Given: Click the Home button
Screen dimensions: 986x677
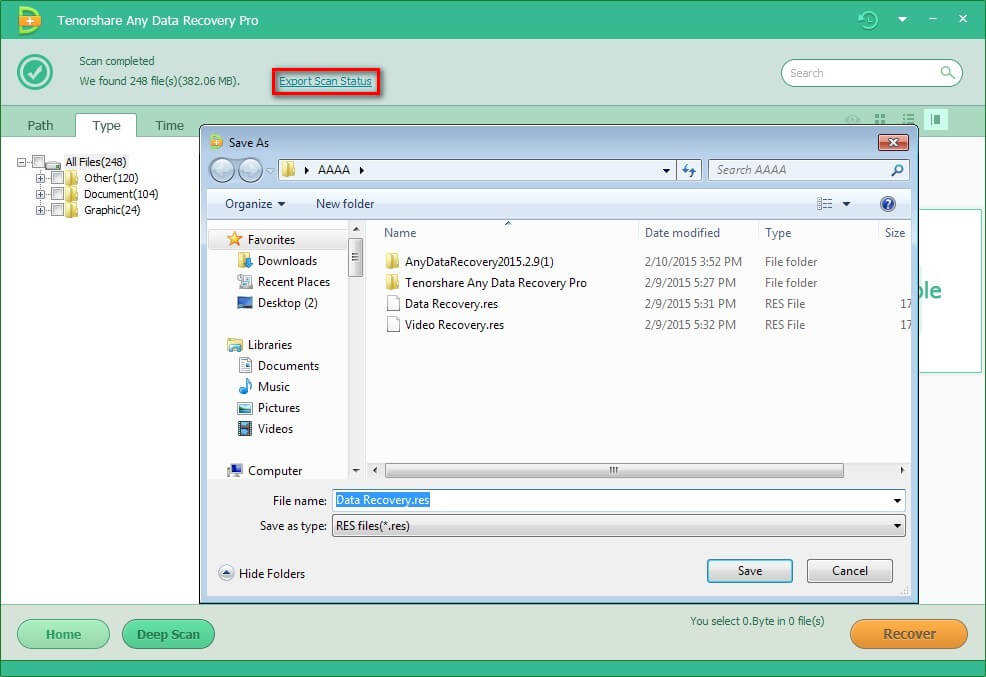Looking at the screenshot, I should pos(64,634).
